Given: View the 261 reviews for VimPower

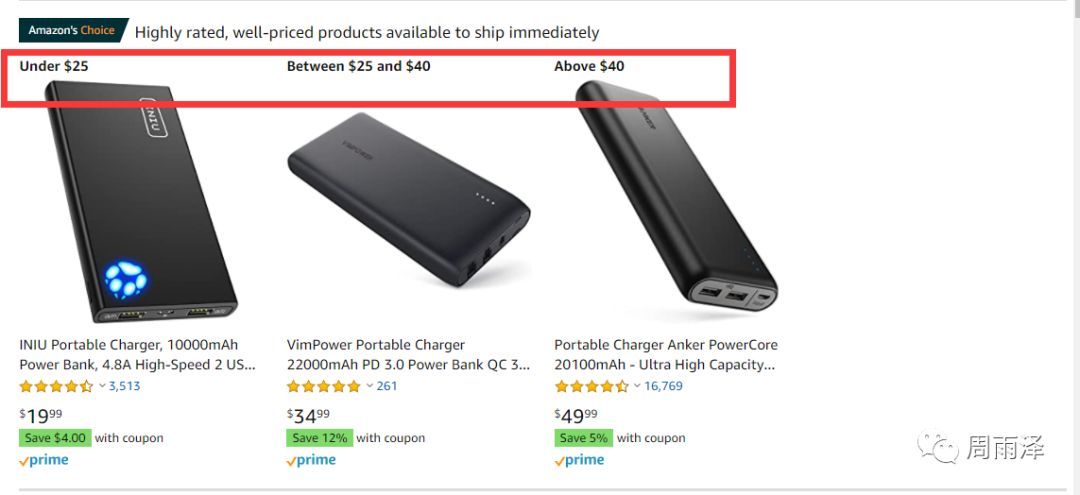Looking at the screenshot, I should tap(387, 387).
